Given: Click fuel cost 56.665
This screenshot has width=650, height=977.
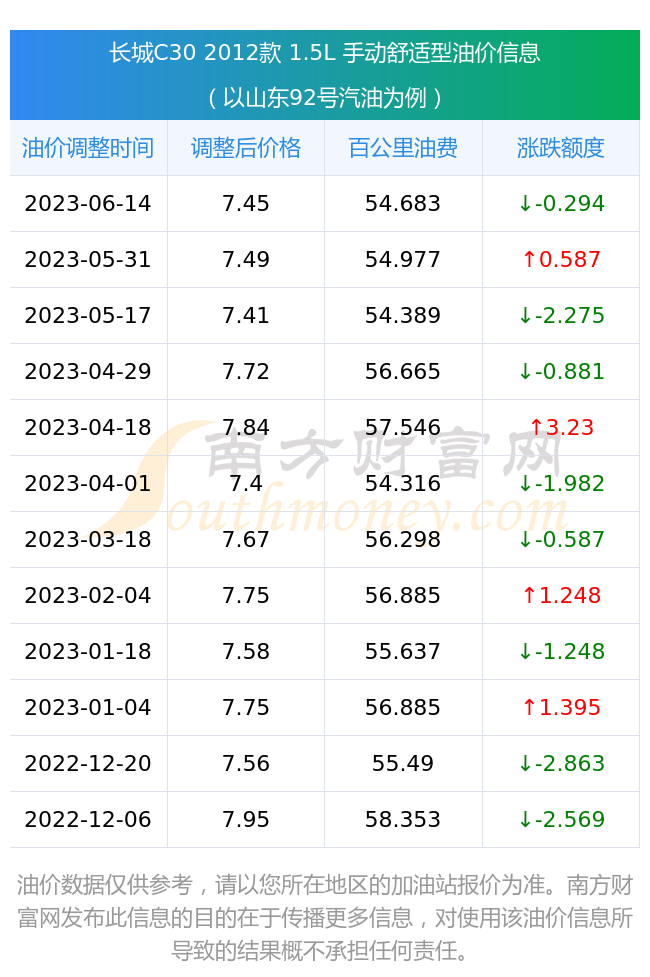Looking at the screenshot, I should [403, 372].
